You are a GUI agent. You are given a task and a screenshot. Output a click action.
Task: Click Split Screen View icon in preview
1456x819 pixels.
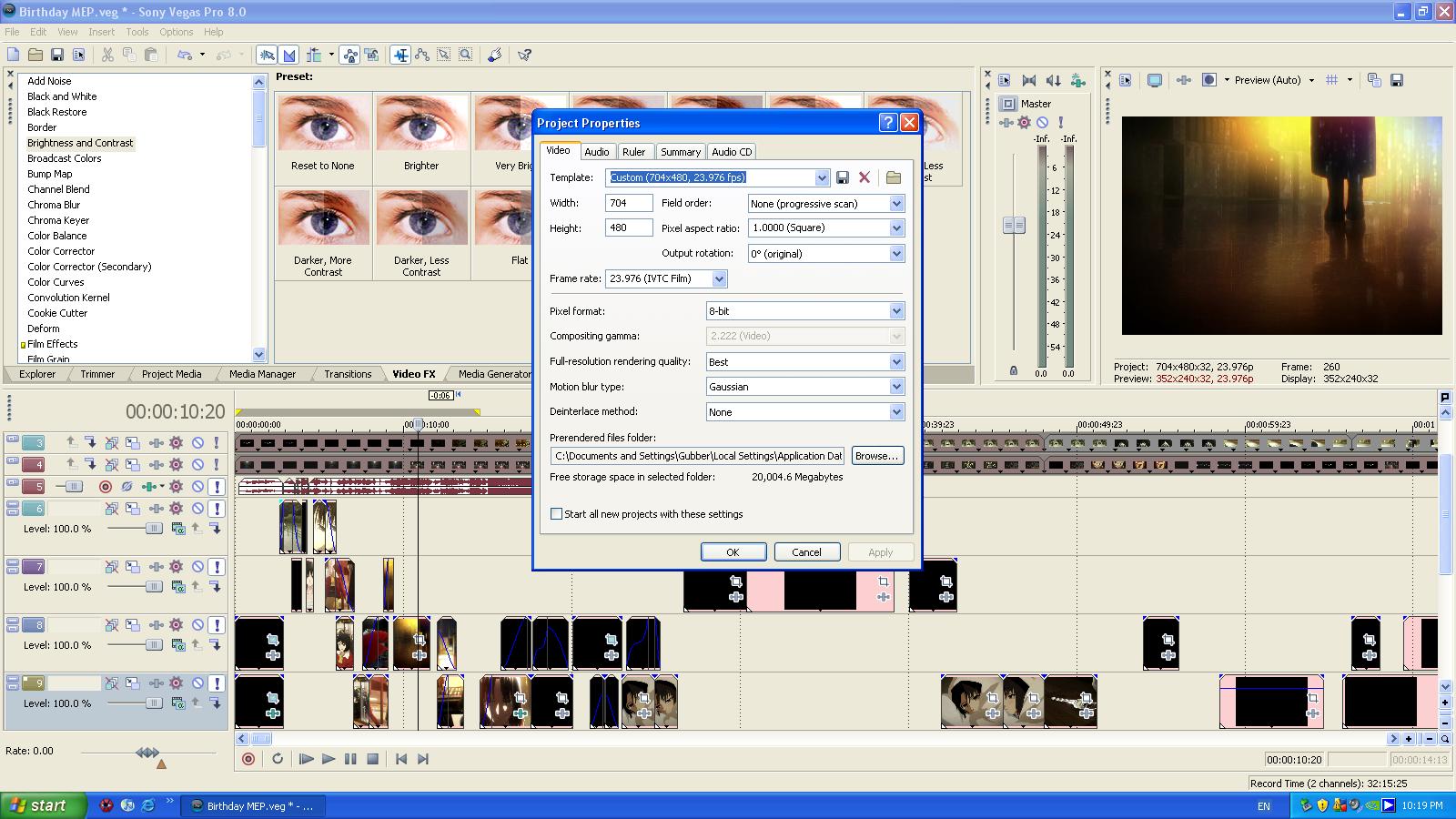1209,80
